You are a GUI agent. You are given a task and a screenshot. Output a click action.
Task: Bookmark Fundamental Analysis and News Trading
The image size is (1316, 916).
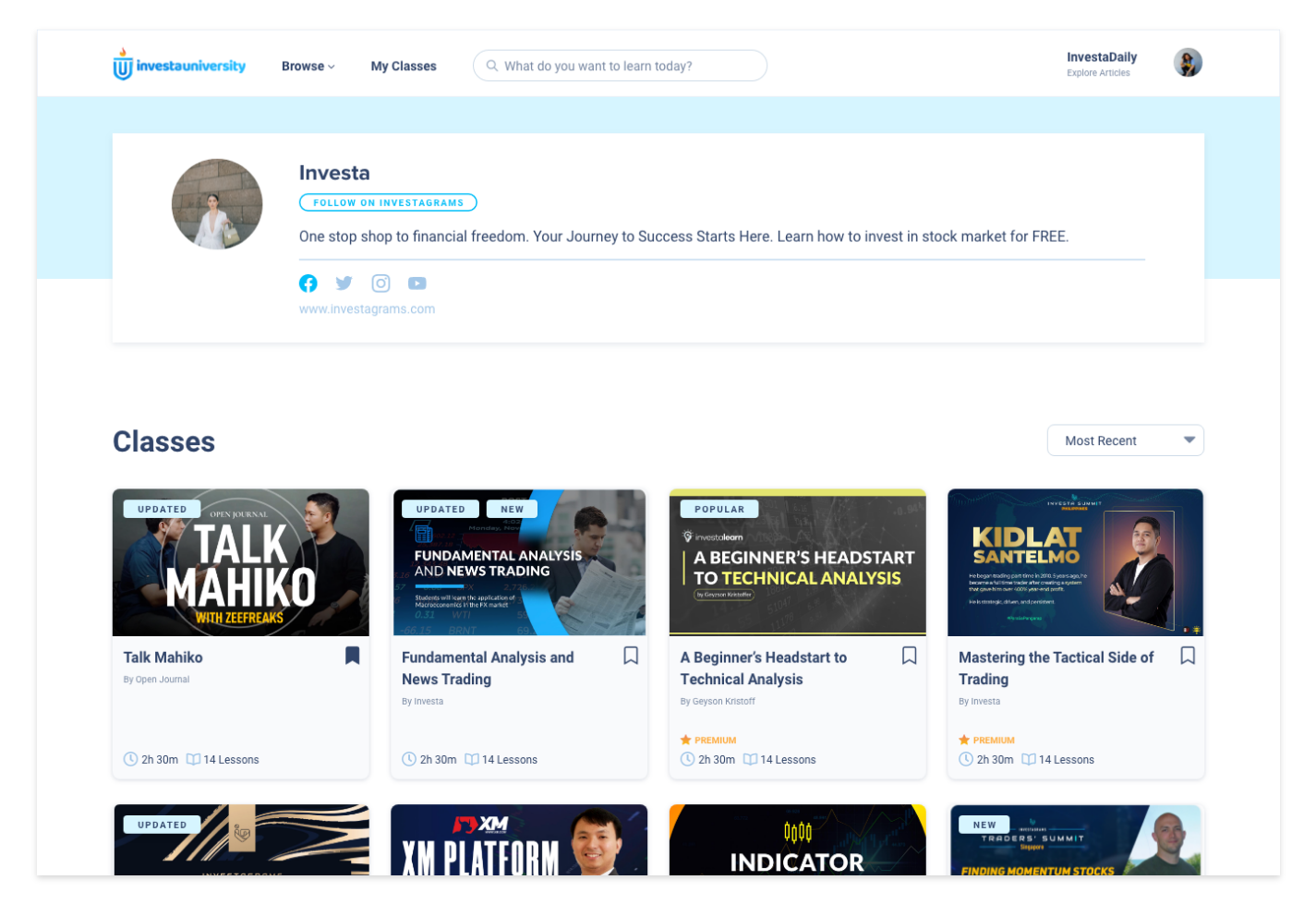[631, 656]
